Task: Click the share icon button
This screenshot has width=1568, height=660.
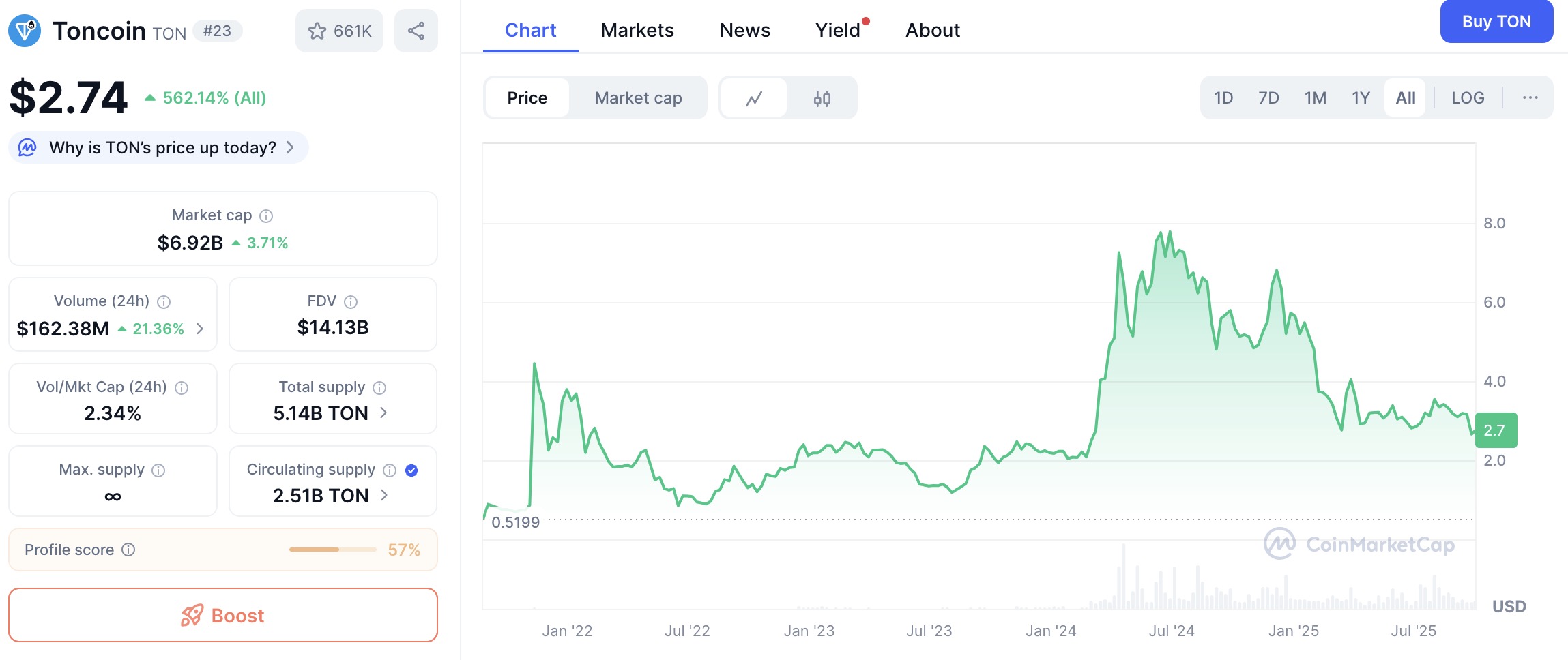Action: click(x=416, y=31)
